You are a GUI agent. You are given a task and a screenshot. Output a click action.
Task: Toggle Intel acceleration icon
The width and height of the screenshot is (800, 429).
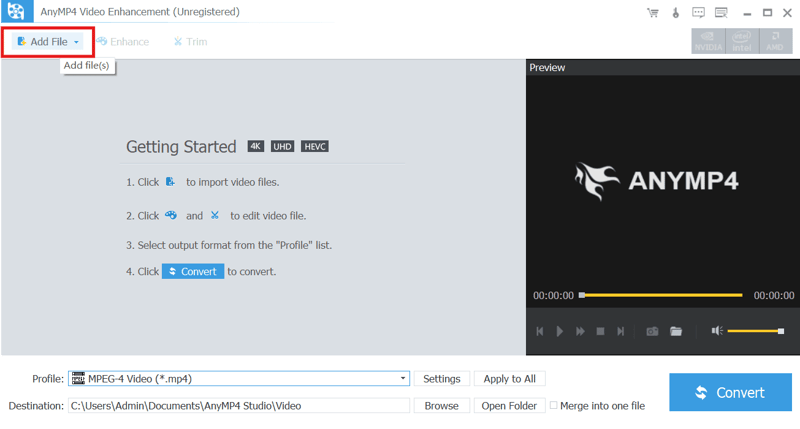741,41
